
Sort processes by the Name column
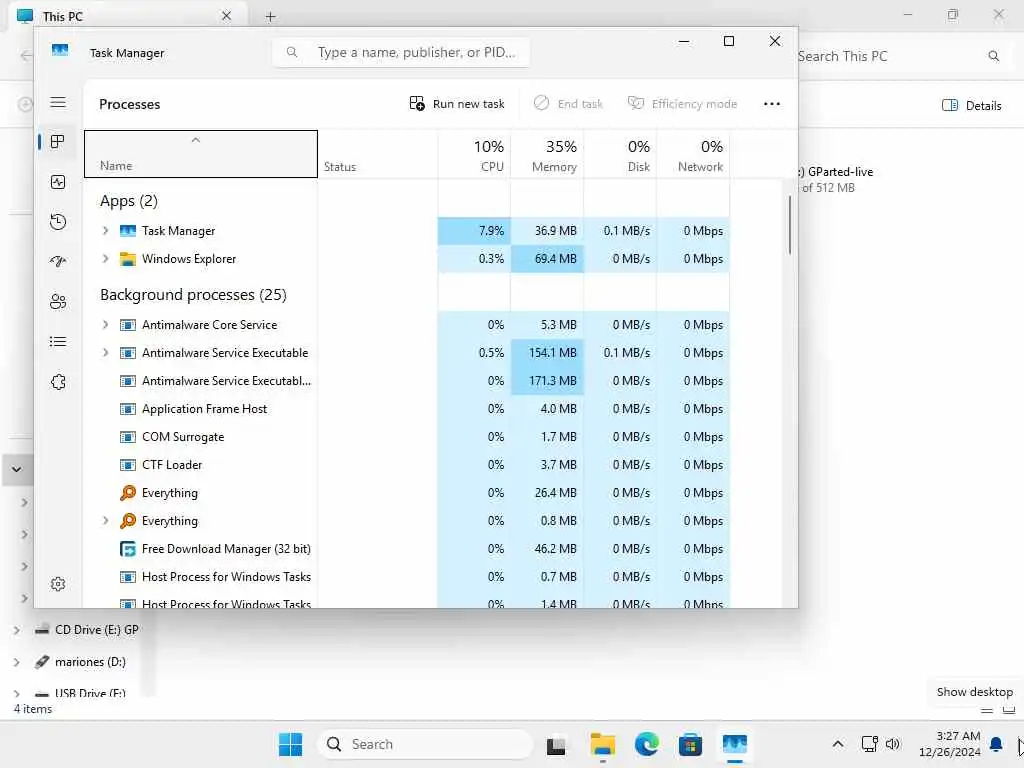click(200, 154)
